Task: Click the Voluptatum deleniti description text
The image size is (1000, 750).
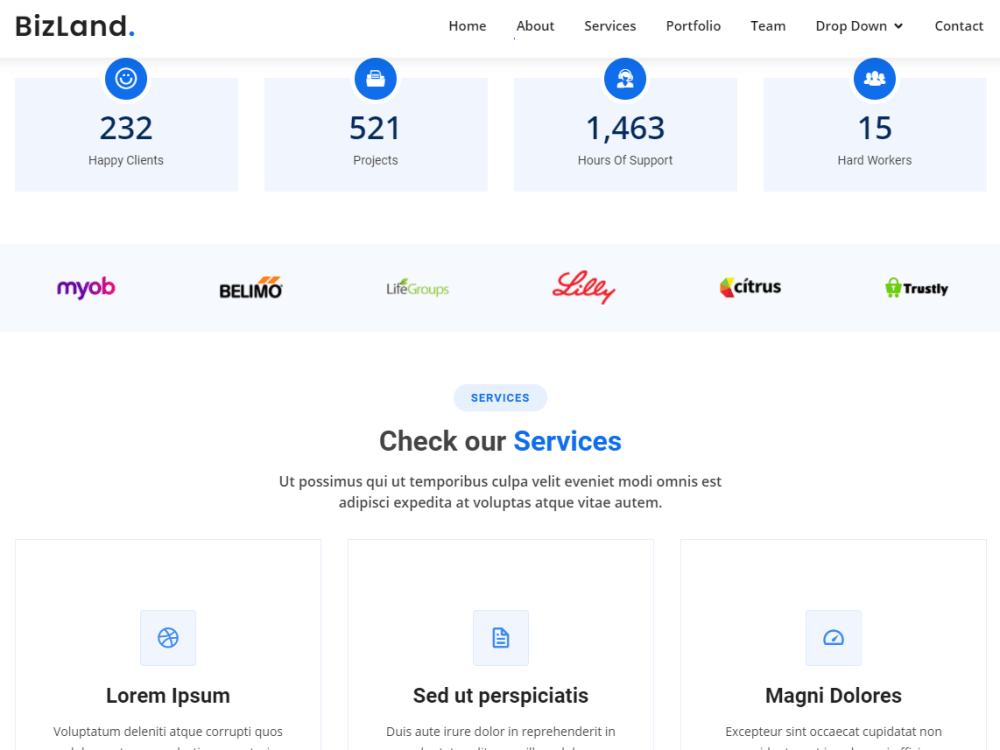Action: click(x=168, y=737)
